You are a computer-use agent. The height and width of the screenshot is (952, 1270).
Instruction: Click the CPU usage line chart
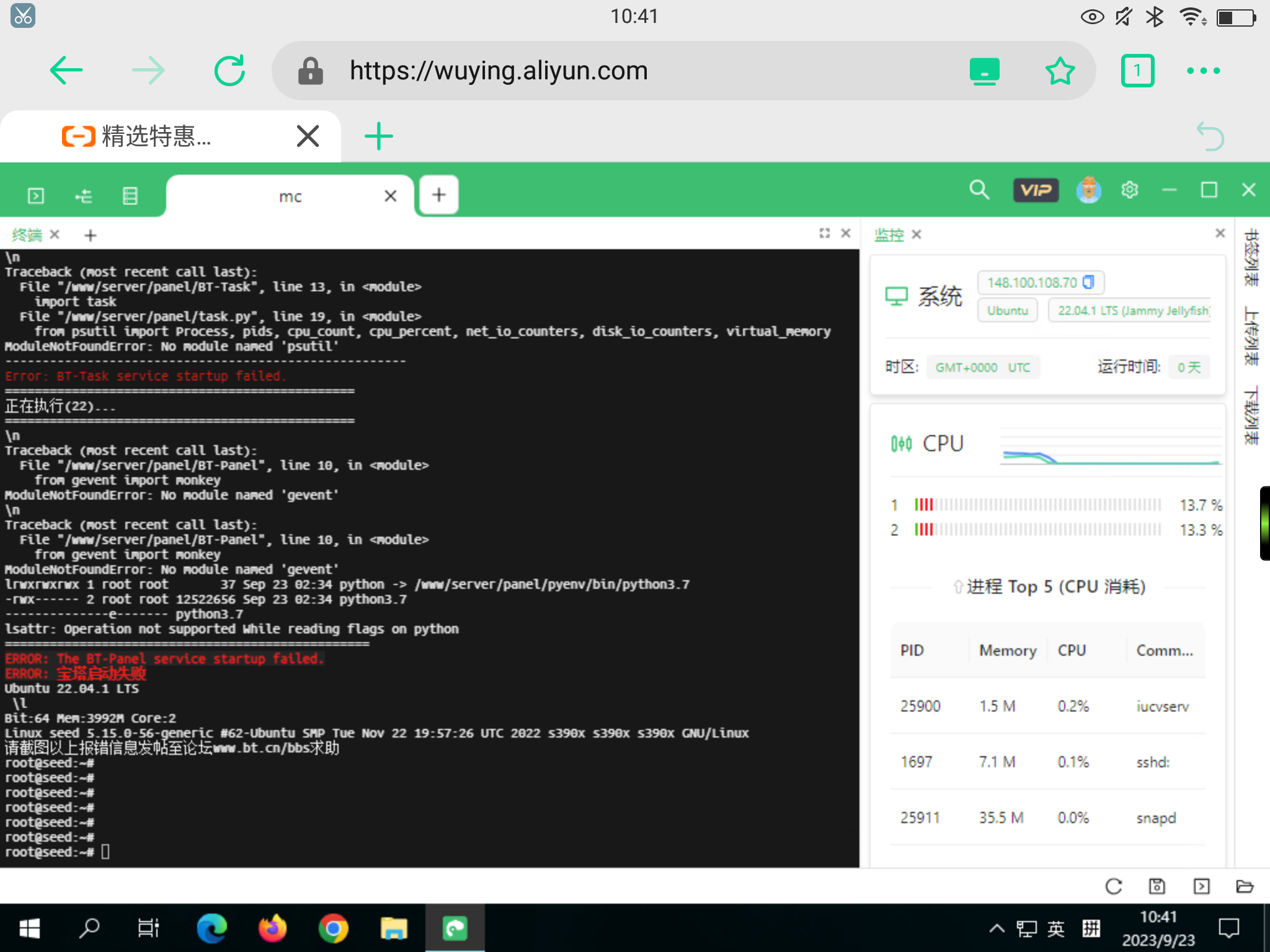[x=1112, y=447]
